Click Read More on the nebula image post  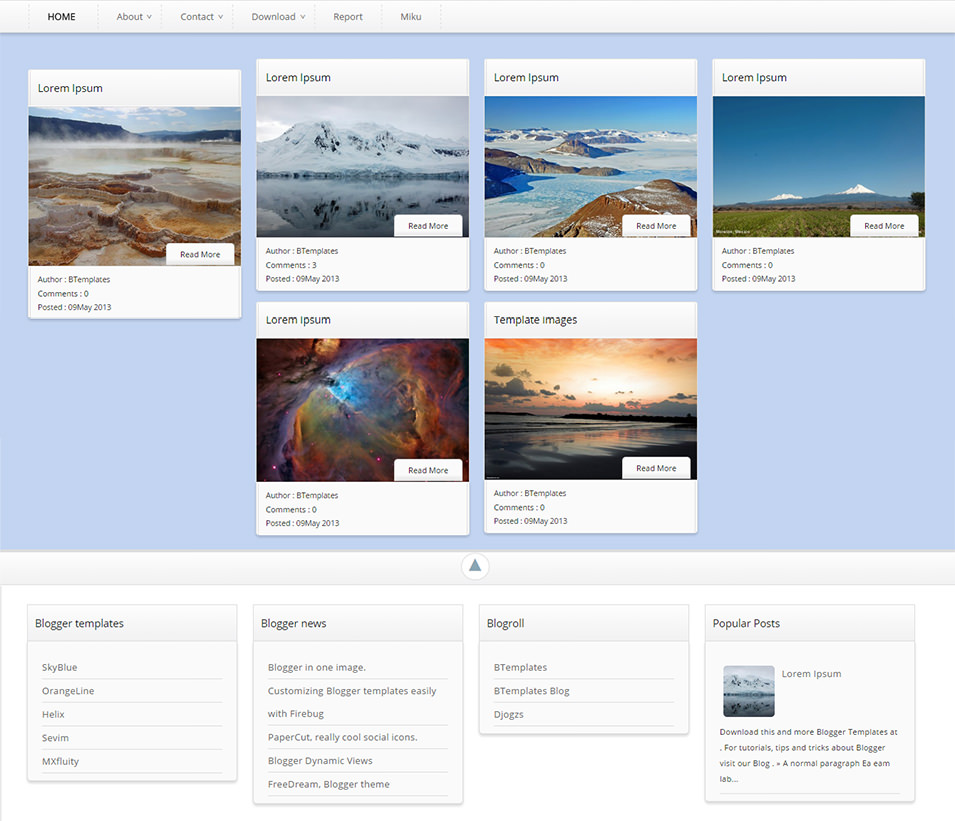(x=428, y=470)
